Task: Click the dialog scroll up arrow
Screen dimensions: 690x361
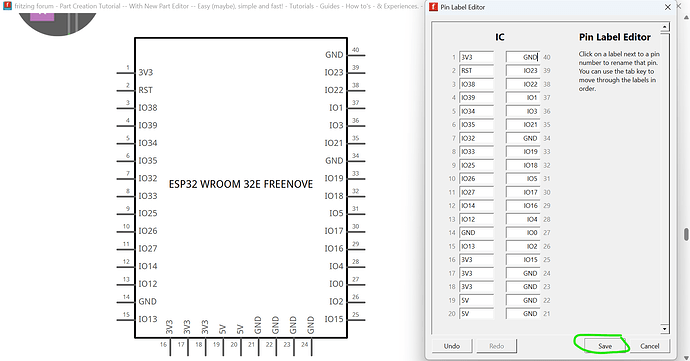Action: point(664,27)
